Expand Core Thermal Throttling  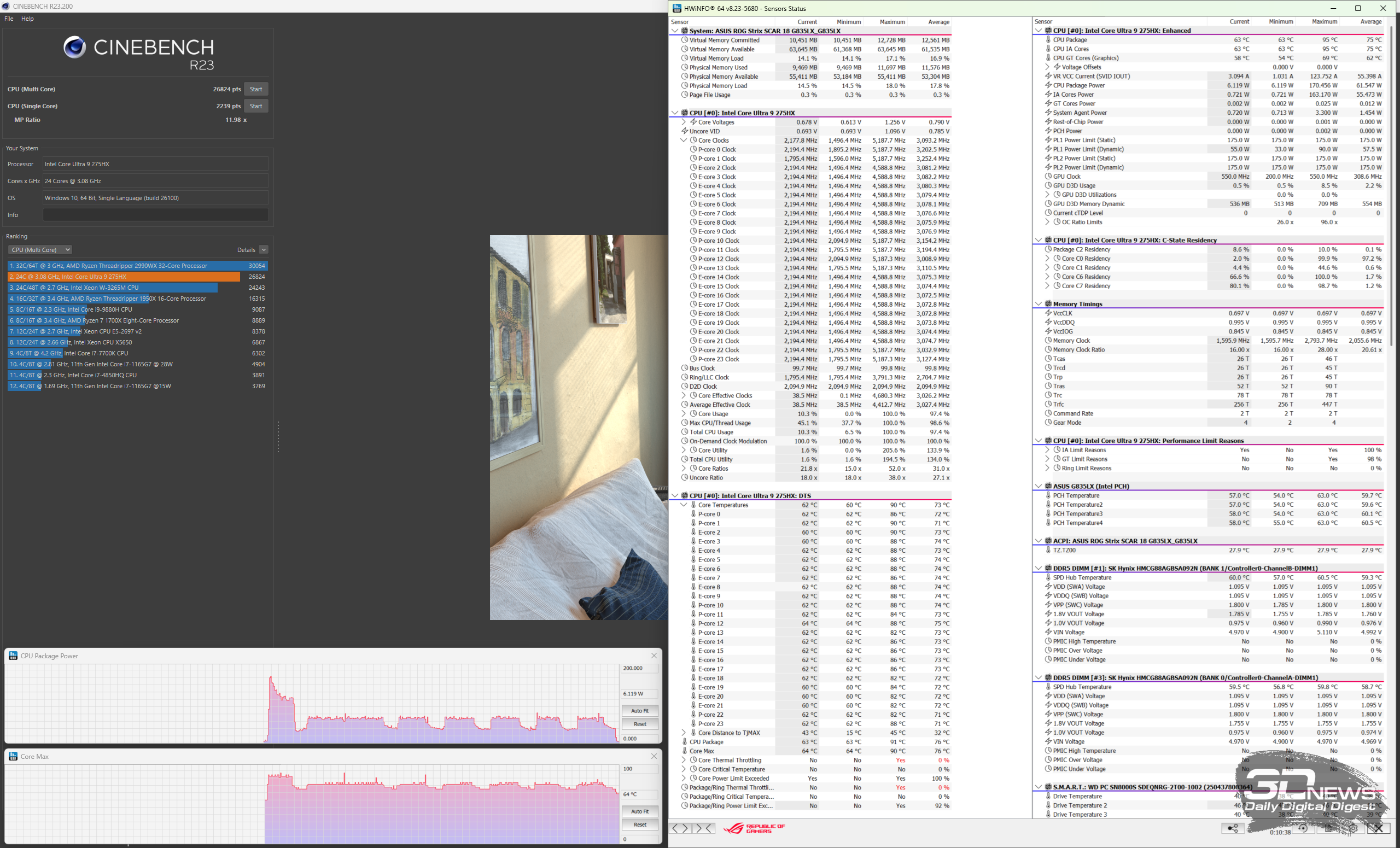[684, 760]
